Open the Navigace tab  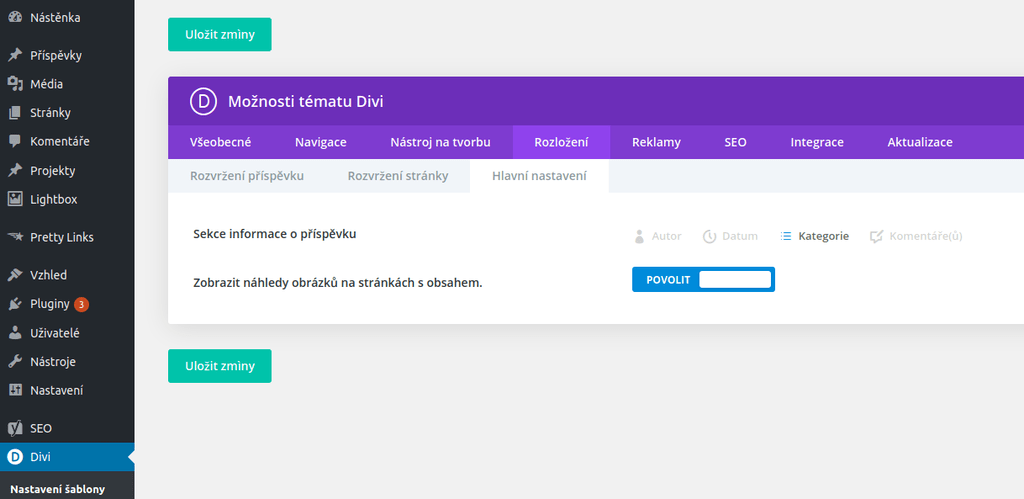321,142
